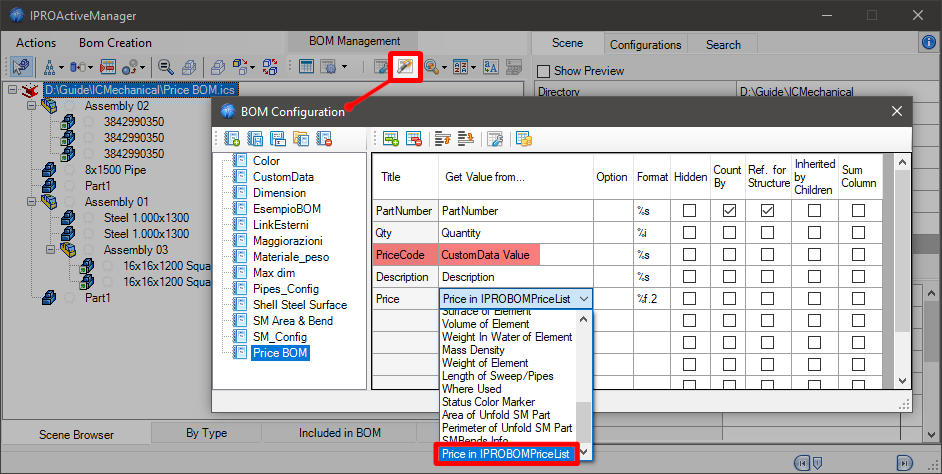The height and width of the screenshot is (474, 942).
Task: Click the PriceCode highlighted title cell
Action: click(404, 255)
